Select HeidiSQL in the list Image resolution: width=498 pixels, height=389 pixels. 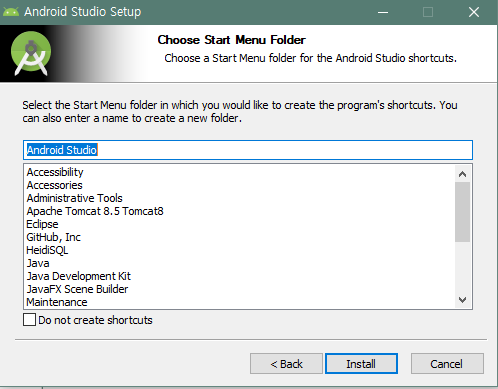47,250
